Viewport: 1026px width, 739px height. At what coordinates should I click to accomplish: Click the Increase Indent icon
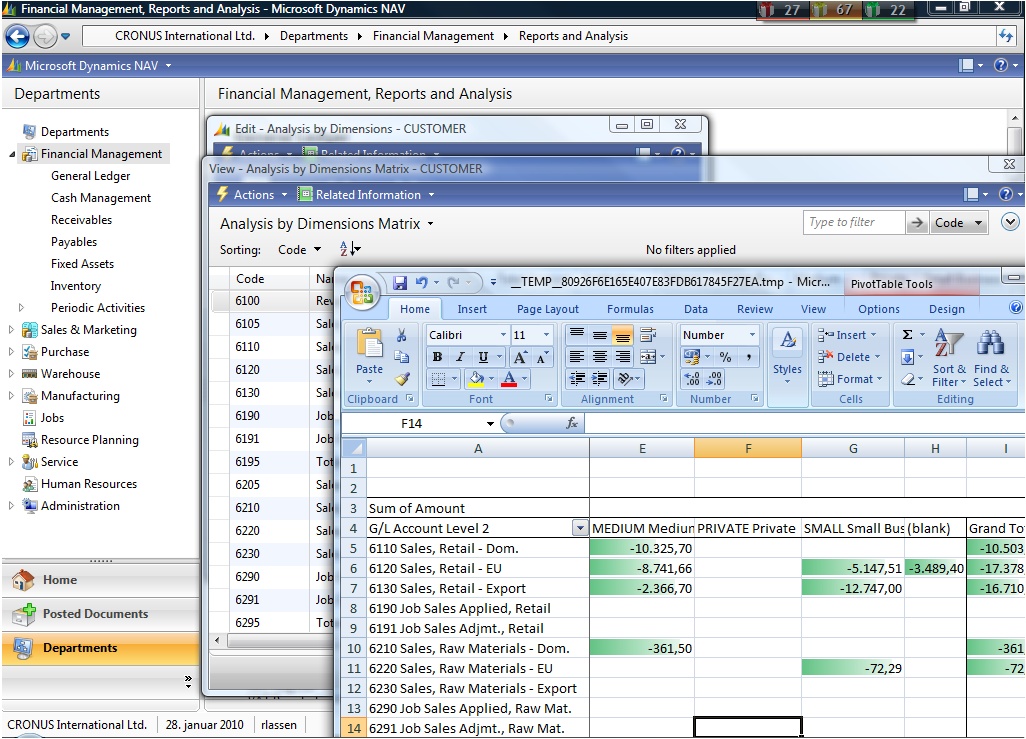(x=600, y=379)
